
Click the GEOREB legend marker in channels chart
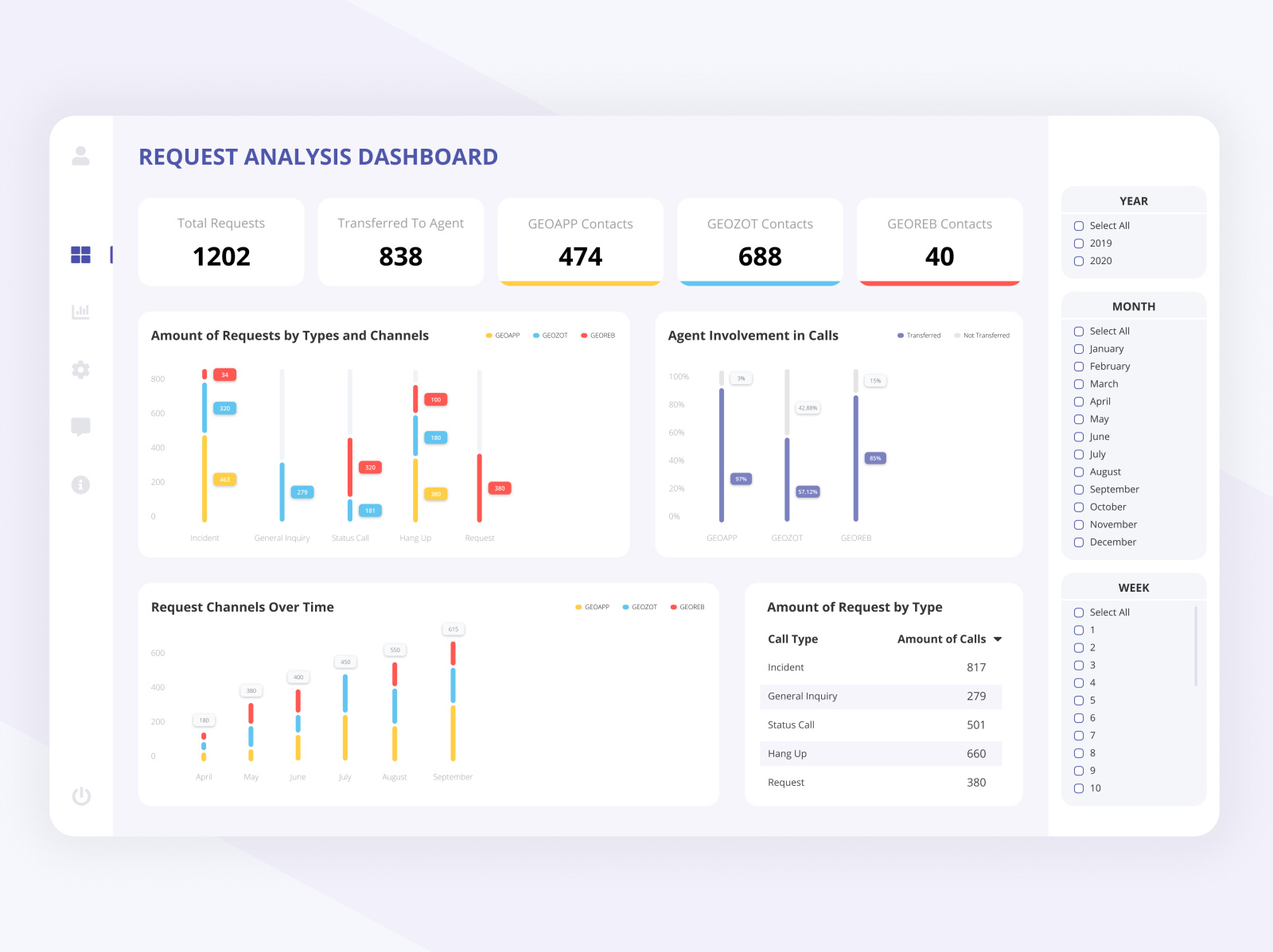[674, 606]
